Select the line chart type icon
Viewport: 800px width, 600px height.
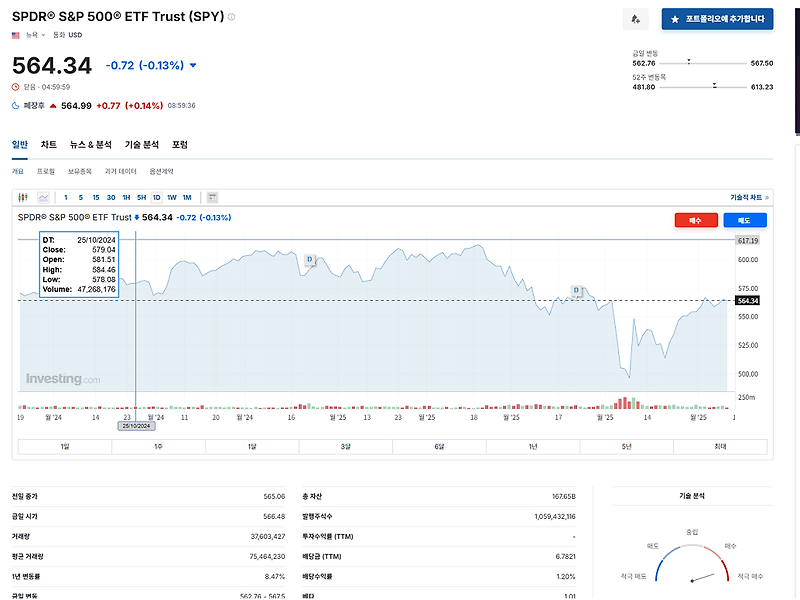pyautogui.click(x=44, y=196)
